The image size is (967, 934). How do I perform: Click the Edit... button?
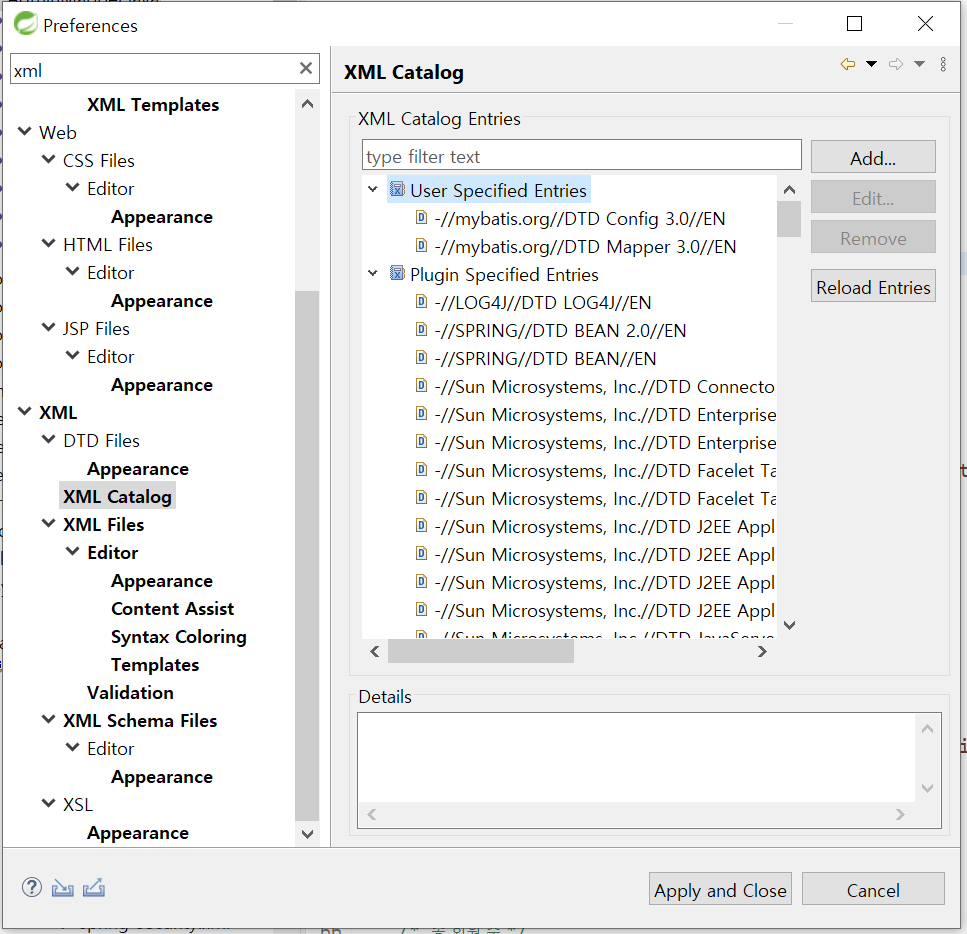point(873,197)
